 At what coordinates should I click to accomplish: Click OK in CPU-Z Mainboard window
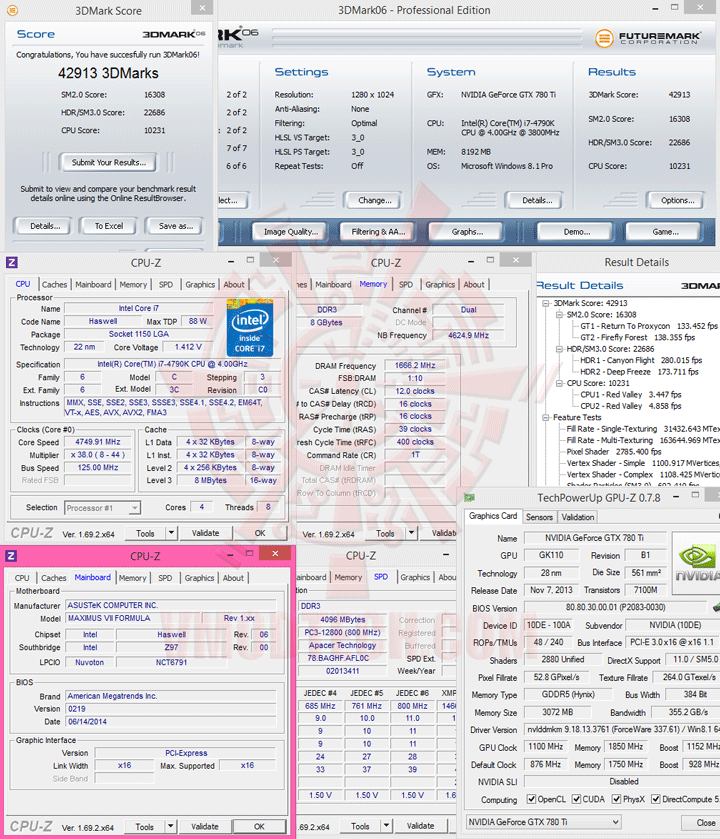pyautogui.click(x=259, y=826)
